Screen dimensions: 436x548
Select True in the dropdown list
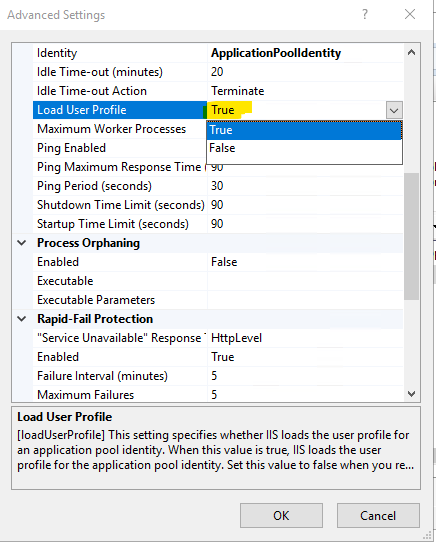[x=304, y=130]
